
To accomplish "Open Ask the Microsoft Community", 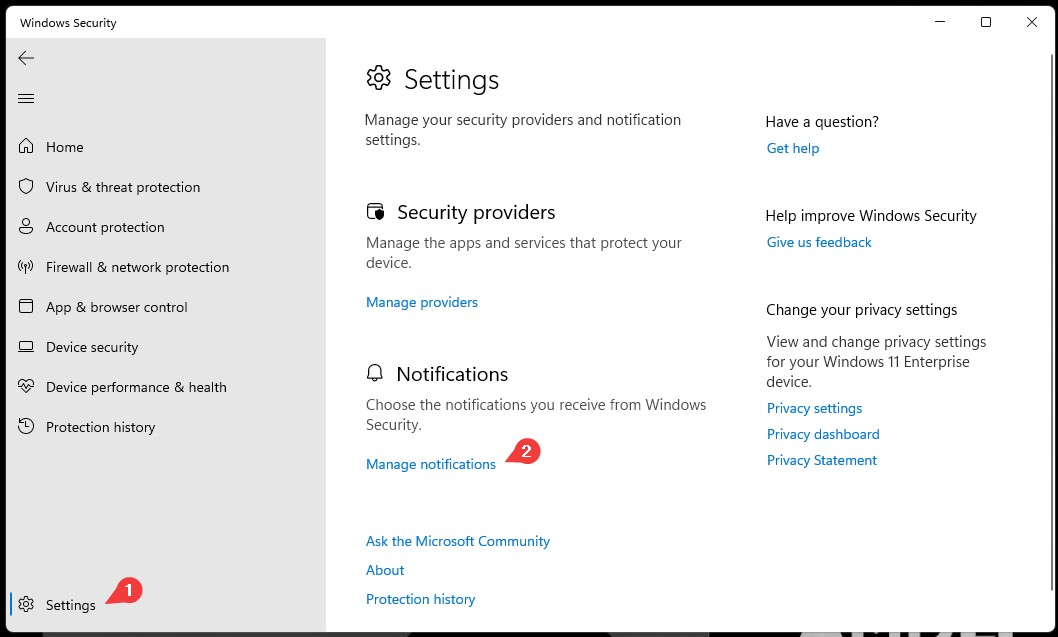I will click(457, 541).
